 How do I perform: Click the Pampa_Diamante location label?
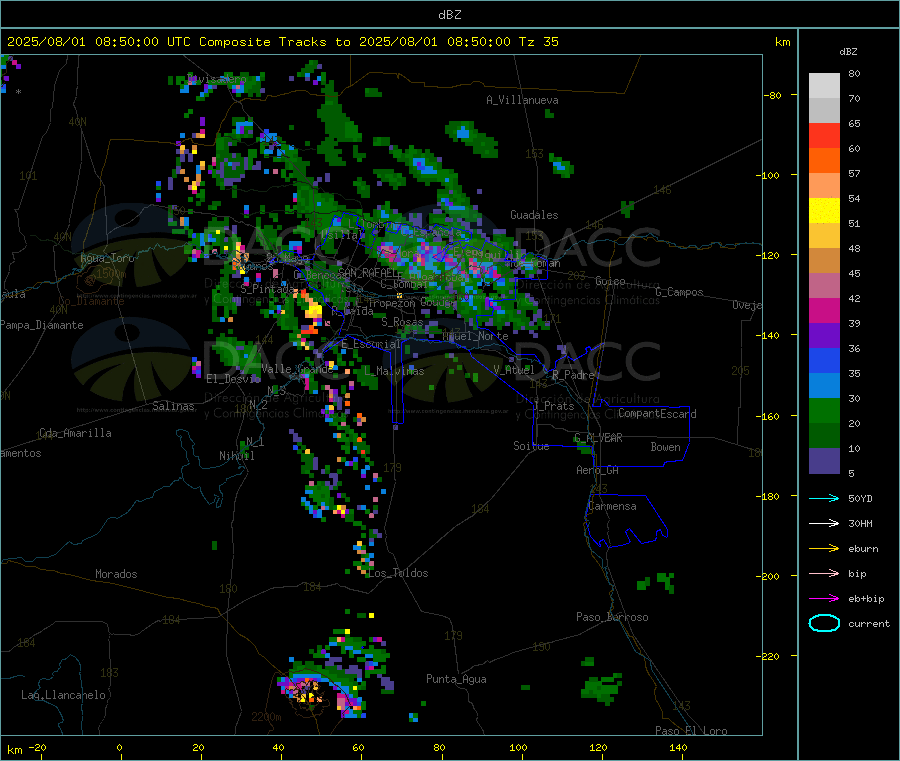coord(41,325)
